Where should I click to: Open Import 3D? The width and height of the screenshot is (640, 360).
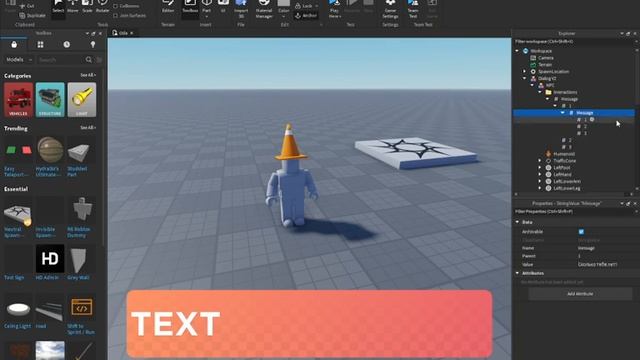tap(241, 8)
